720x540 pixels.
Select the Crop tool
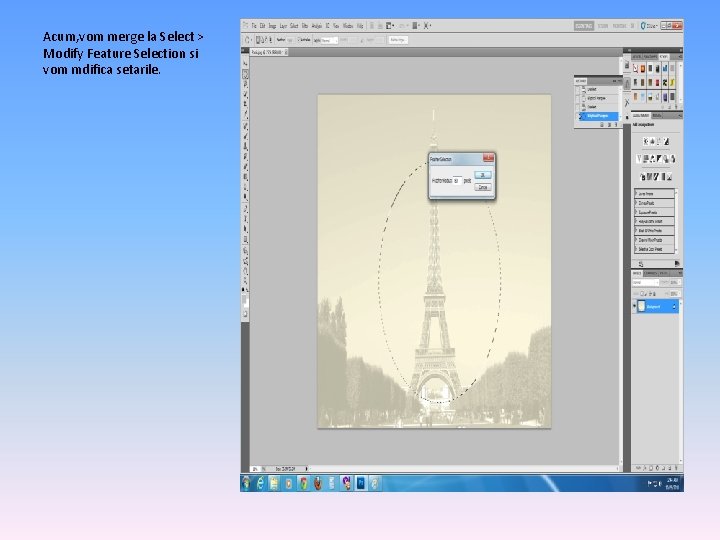(x=246, y=105)
